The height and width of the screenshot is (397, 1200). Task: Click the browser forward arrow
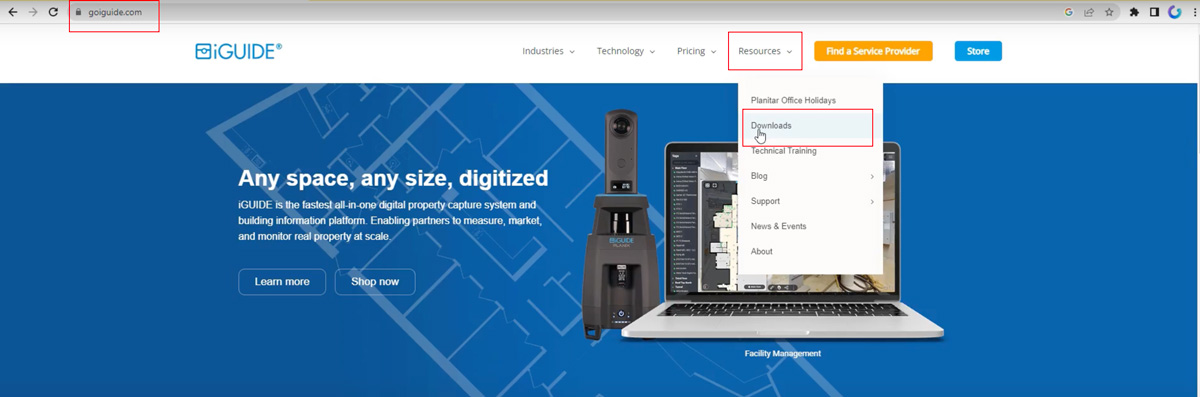point(32,12)
